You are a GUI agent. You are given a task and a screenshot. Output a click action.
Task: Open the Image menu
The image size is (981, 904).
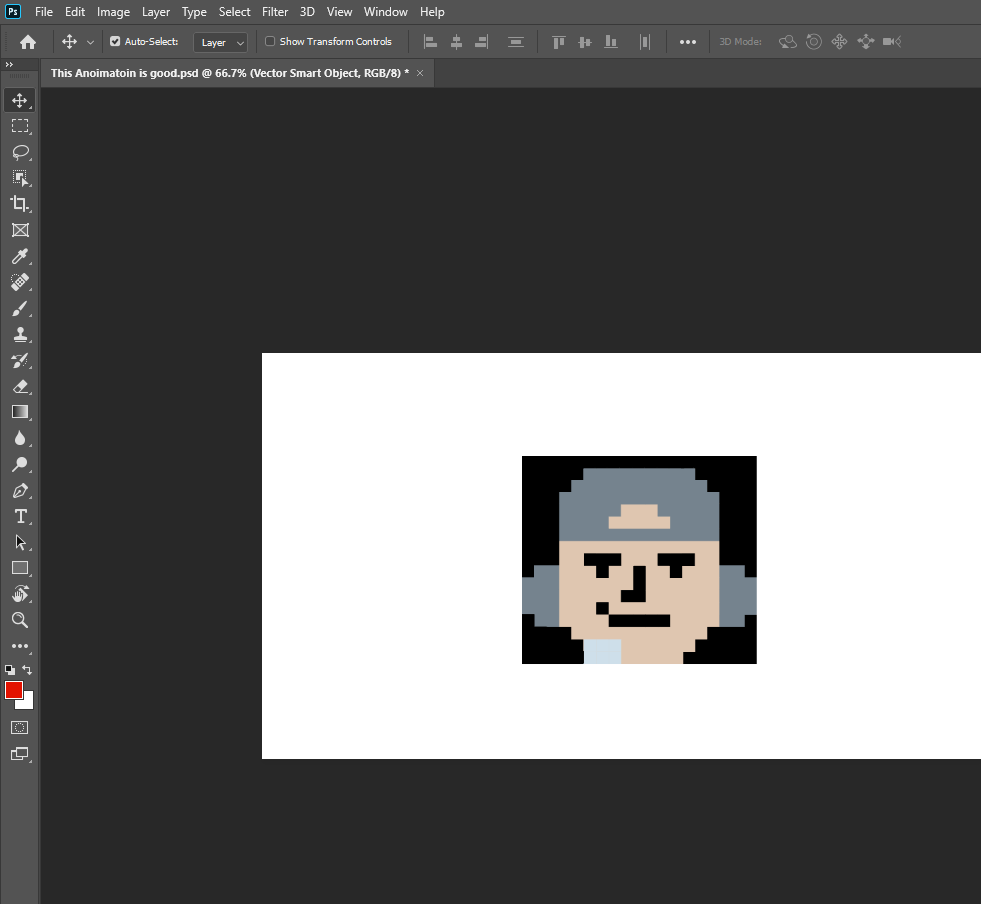coord(113,12)
